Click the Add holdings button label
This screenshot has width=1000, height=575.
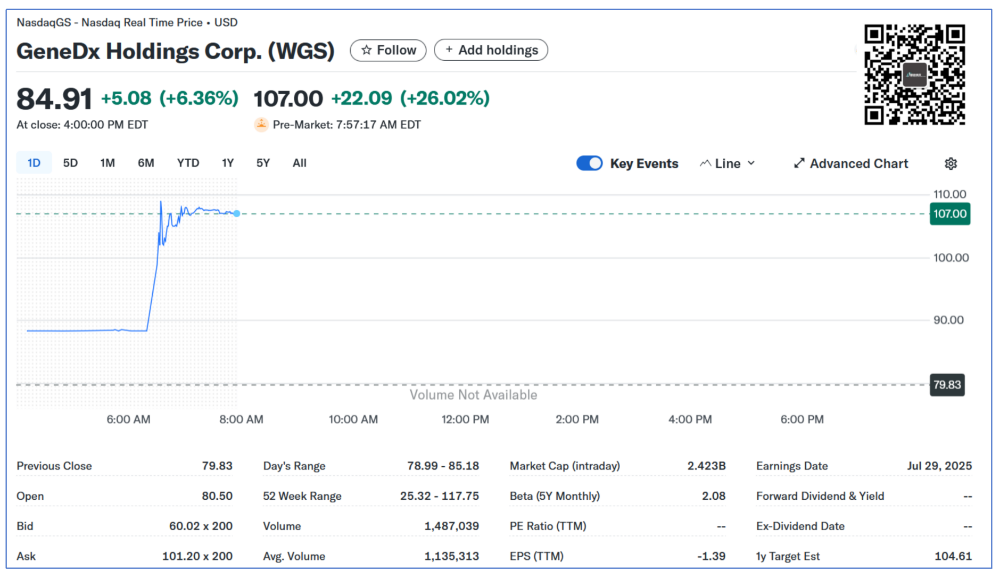pos(498,50)
